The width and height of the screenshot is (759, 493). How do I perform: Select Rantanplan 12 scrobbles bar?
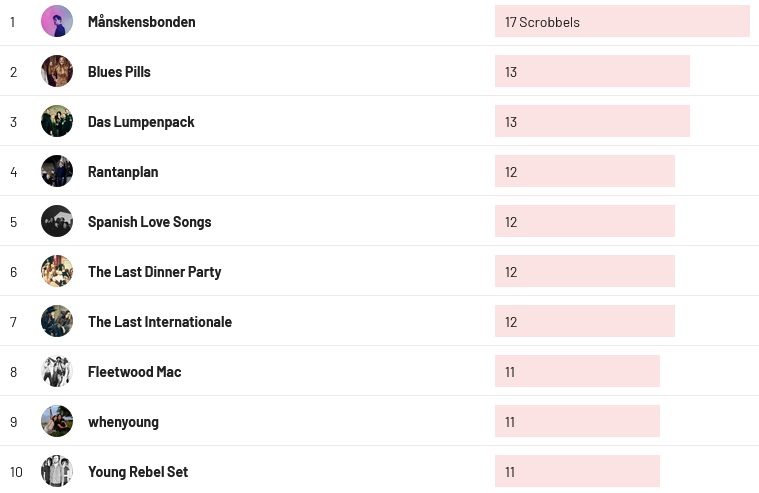pos(584,171)
